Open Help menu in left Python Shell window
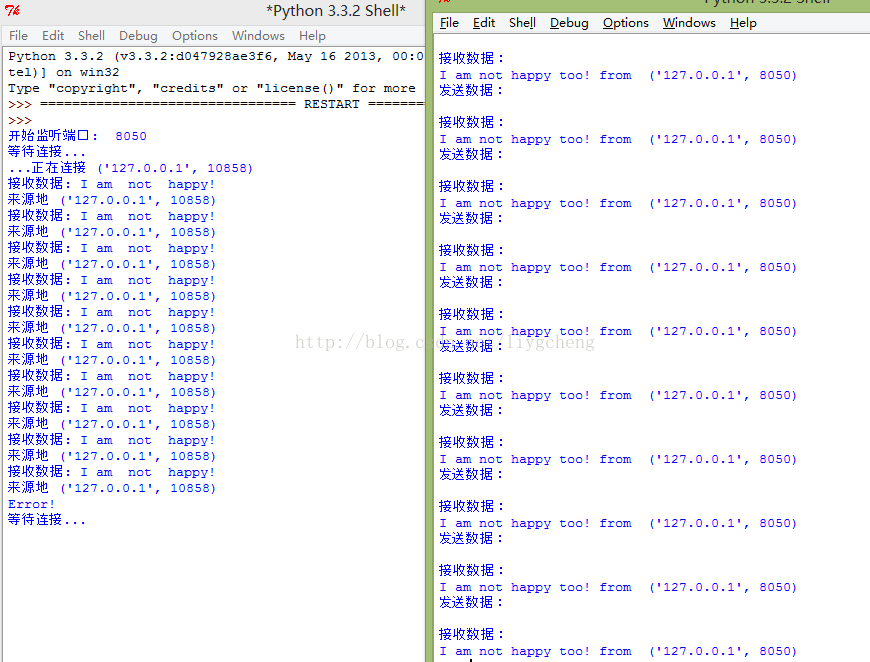Screen dimensions: 870x662 312,36
